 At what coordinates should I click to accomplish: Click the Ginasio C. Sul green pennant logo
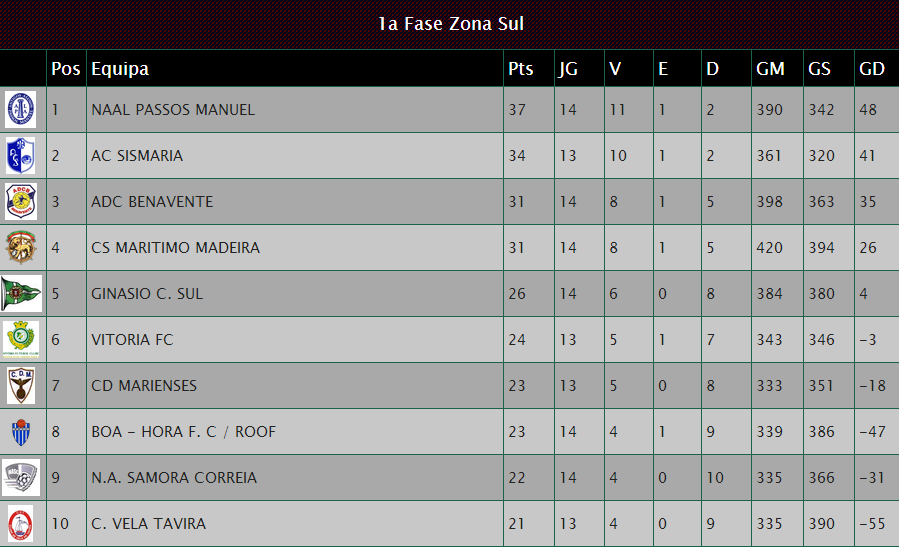coord(21,293)
